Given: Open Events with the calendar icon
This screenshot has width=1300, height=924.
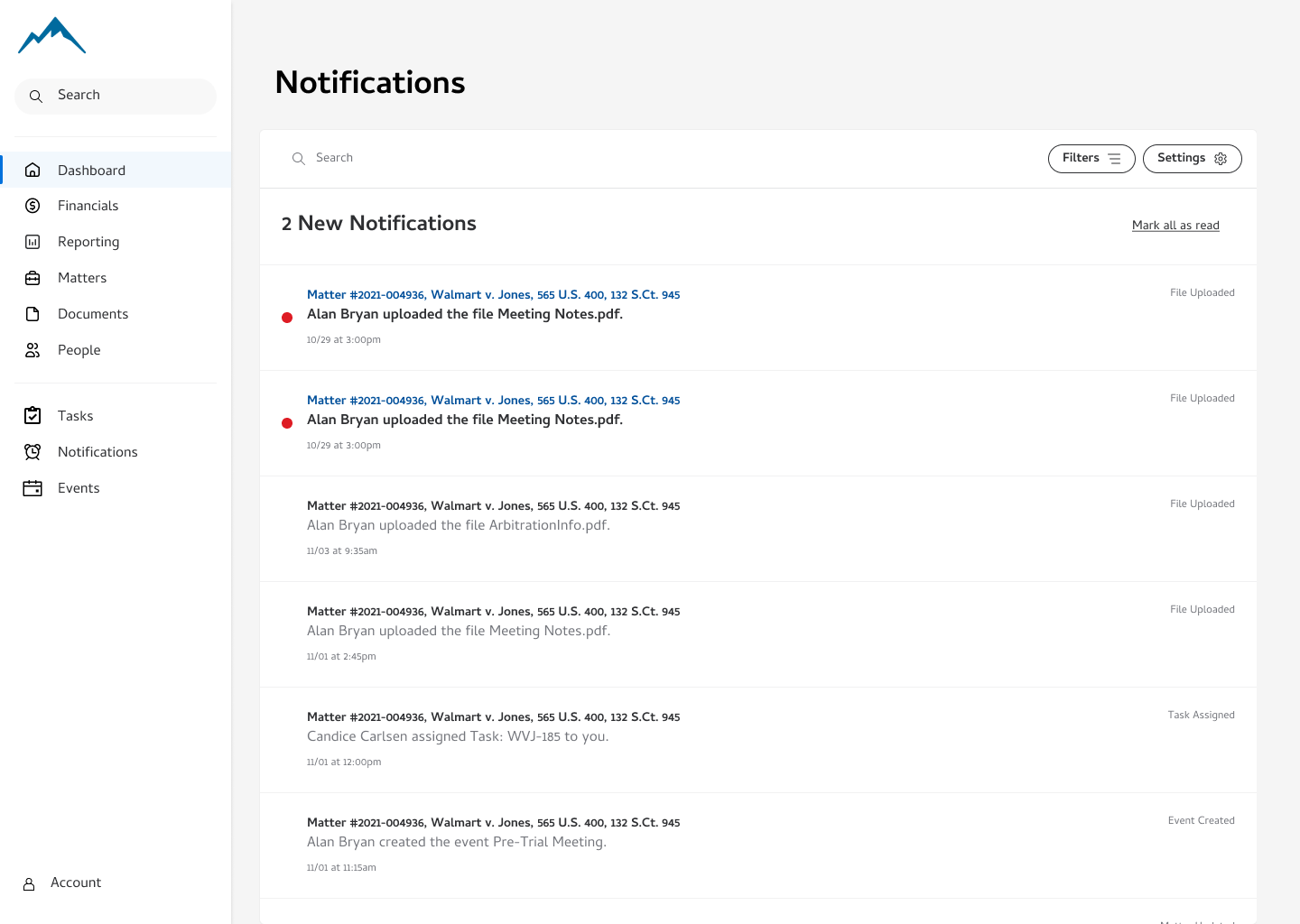Looking at the screenshot, I should tap(32, 487).
